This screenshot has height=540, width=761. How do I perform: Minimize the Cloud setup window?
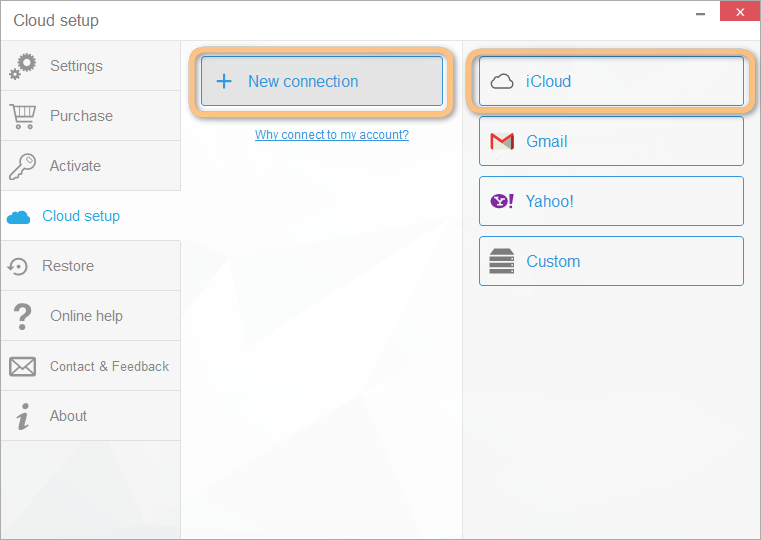[x=696, y=12]
